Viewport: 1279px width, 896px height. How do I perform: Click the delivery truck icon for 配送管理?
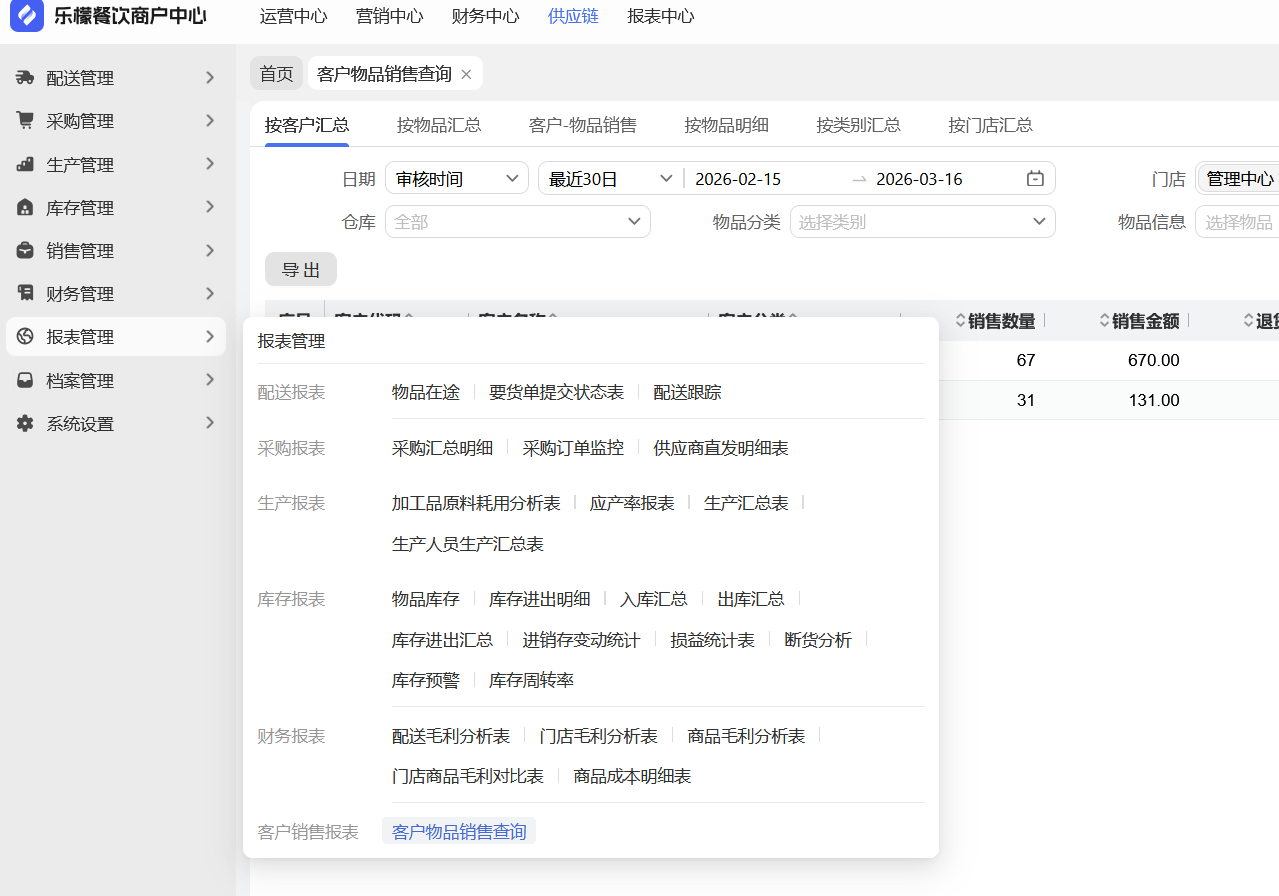(25, 78)
